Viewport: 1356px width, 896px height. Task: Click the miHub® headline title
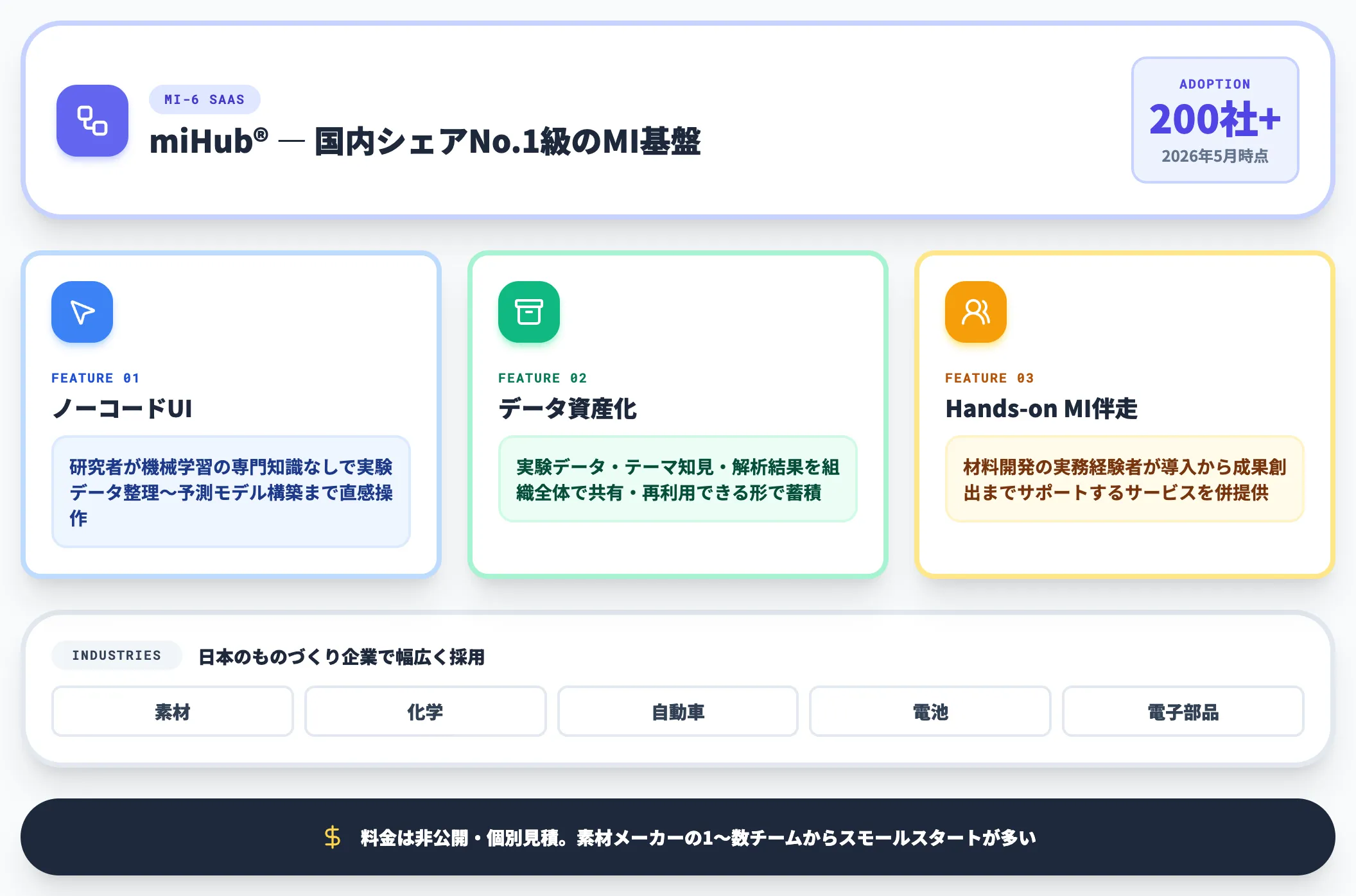pos(425,141)
